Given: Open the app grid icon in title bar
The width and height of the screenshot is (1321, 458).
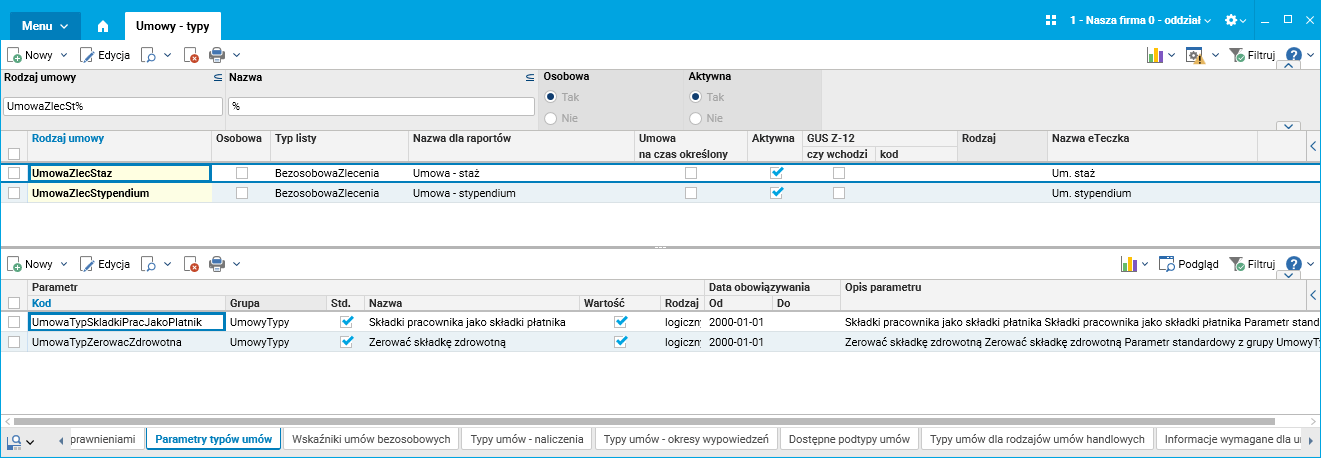Looking at the screenshot, I should point(1051,20).
